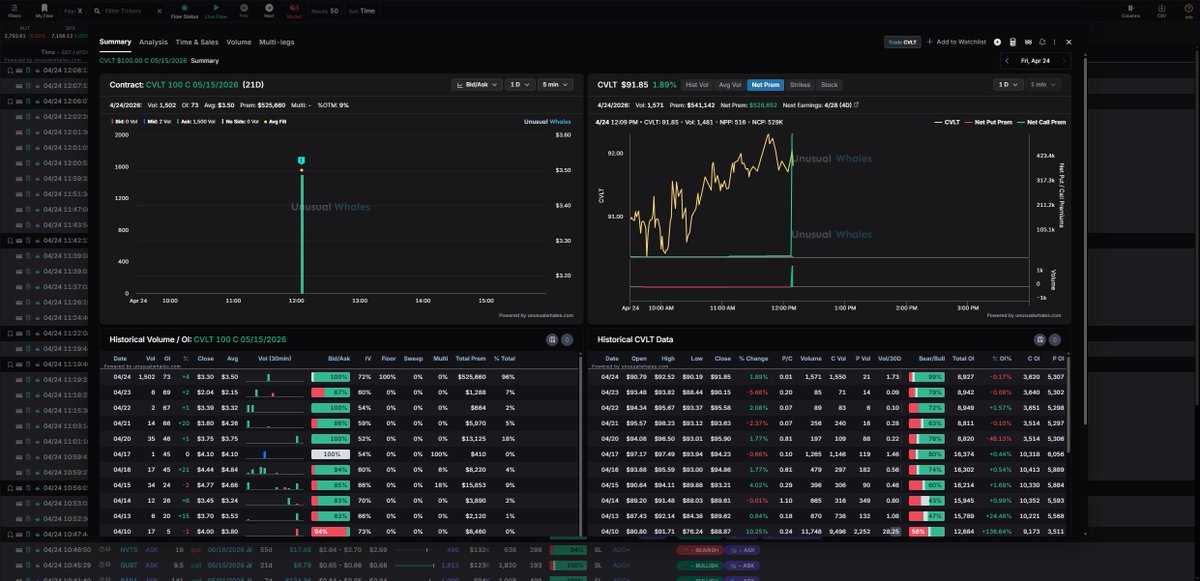Image resolution: width=1200 pixels, height=581 pixels.
Task: Close the CVLT summary modal
Action: (x=1069, y=42)
